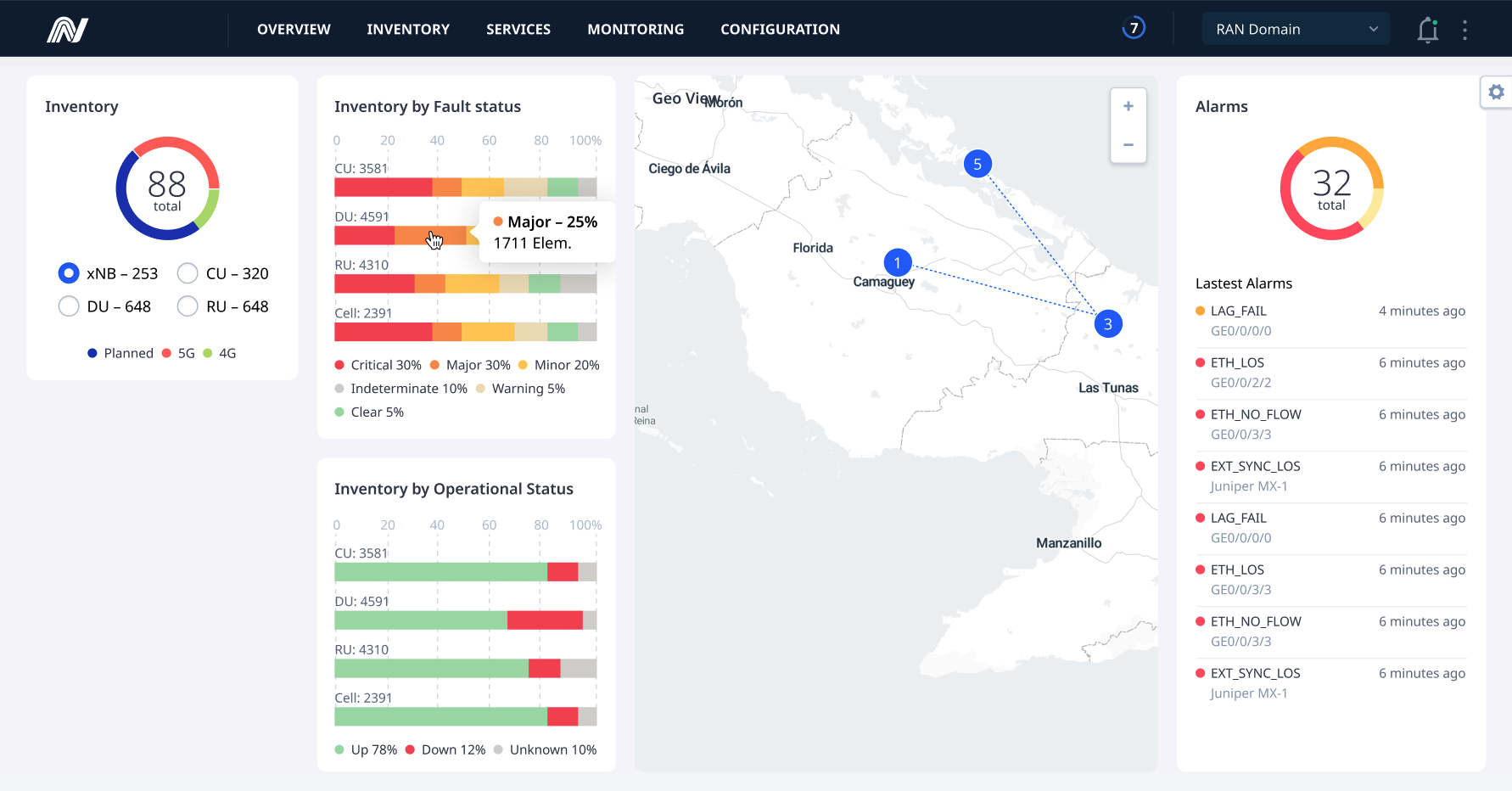This screenshot has width=1512, height=791.
Task: Click map marker numbered 3
Action: point(1107,324)
